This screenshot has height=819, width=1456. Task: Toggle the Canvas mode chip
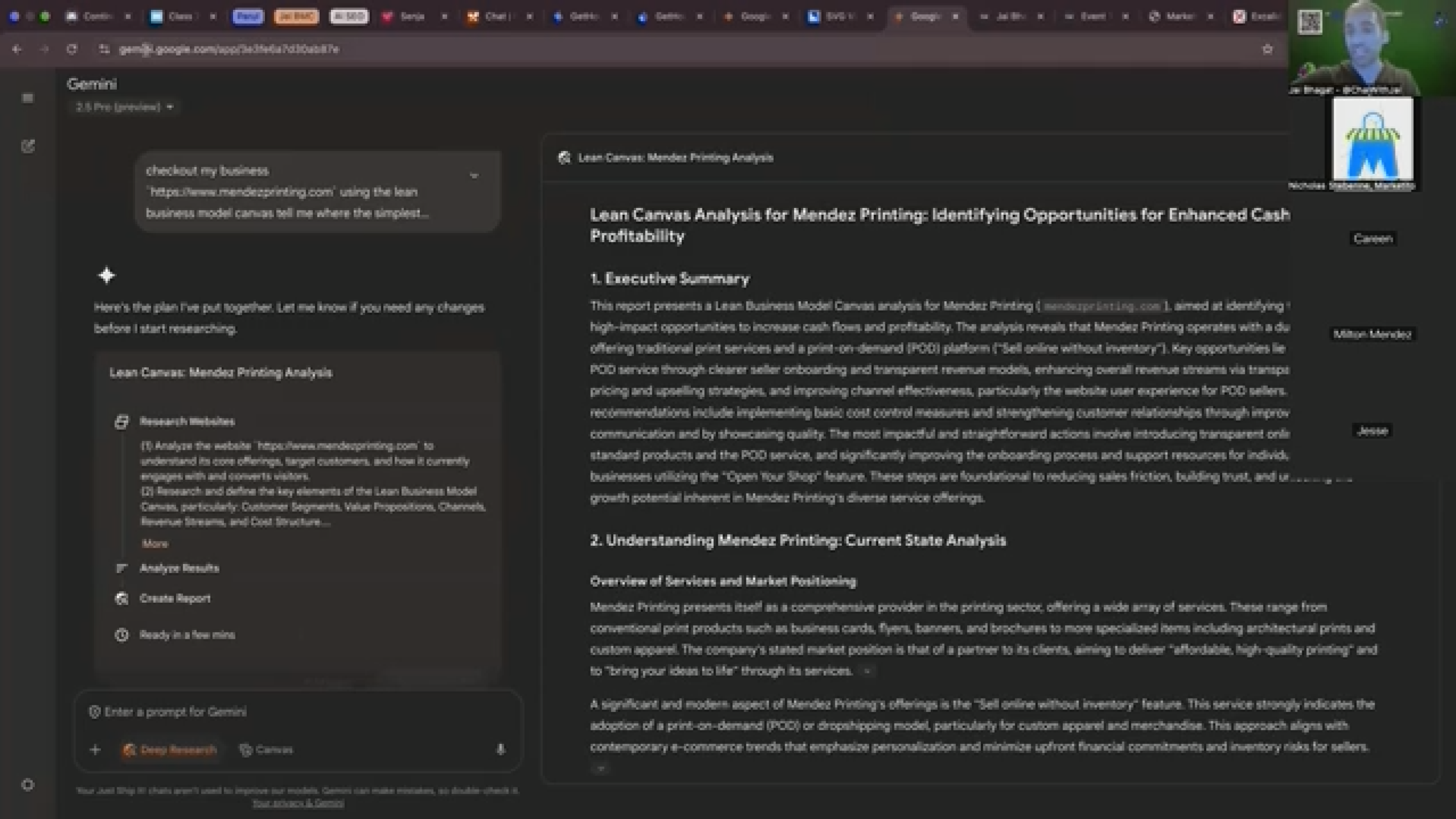coord(266,749)
